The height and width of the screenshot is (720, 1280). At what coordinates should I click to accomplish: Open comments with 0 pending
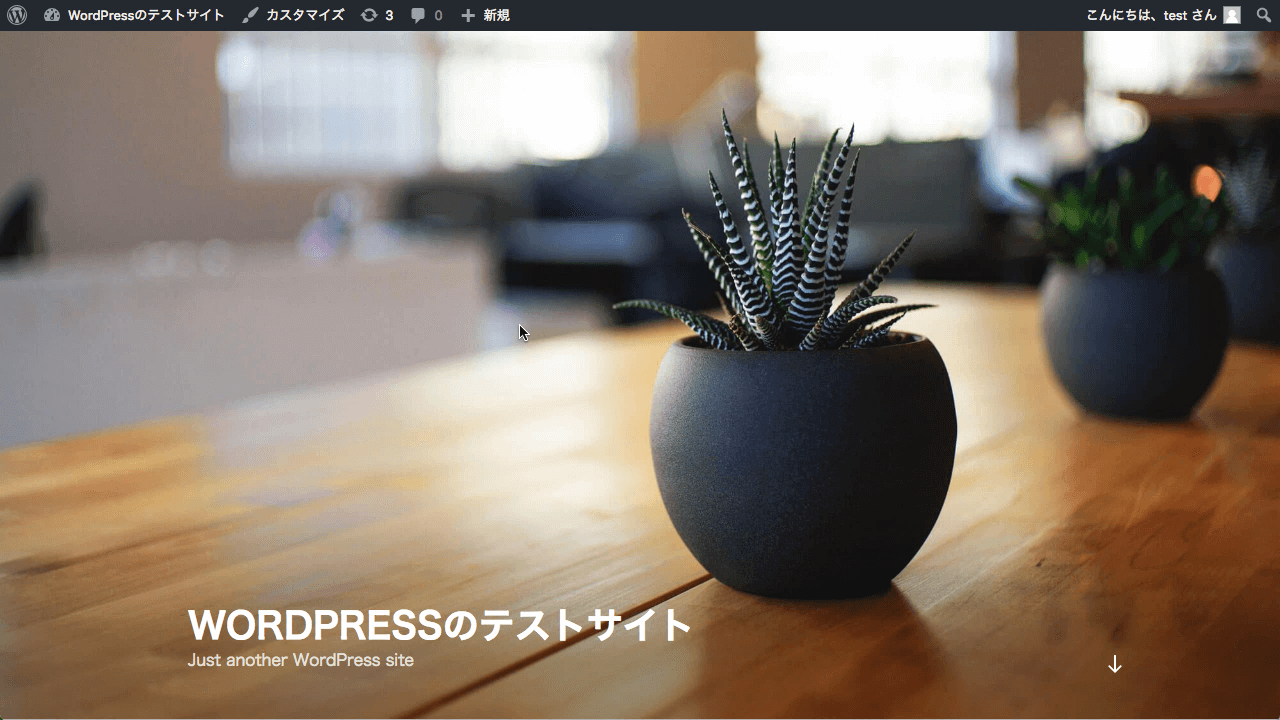[x=426, y=15]
